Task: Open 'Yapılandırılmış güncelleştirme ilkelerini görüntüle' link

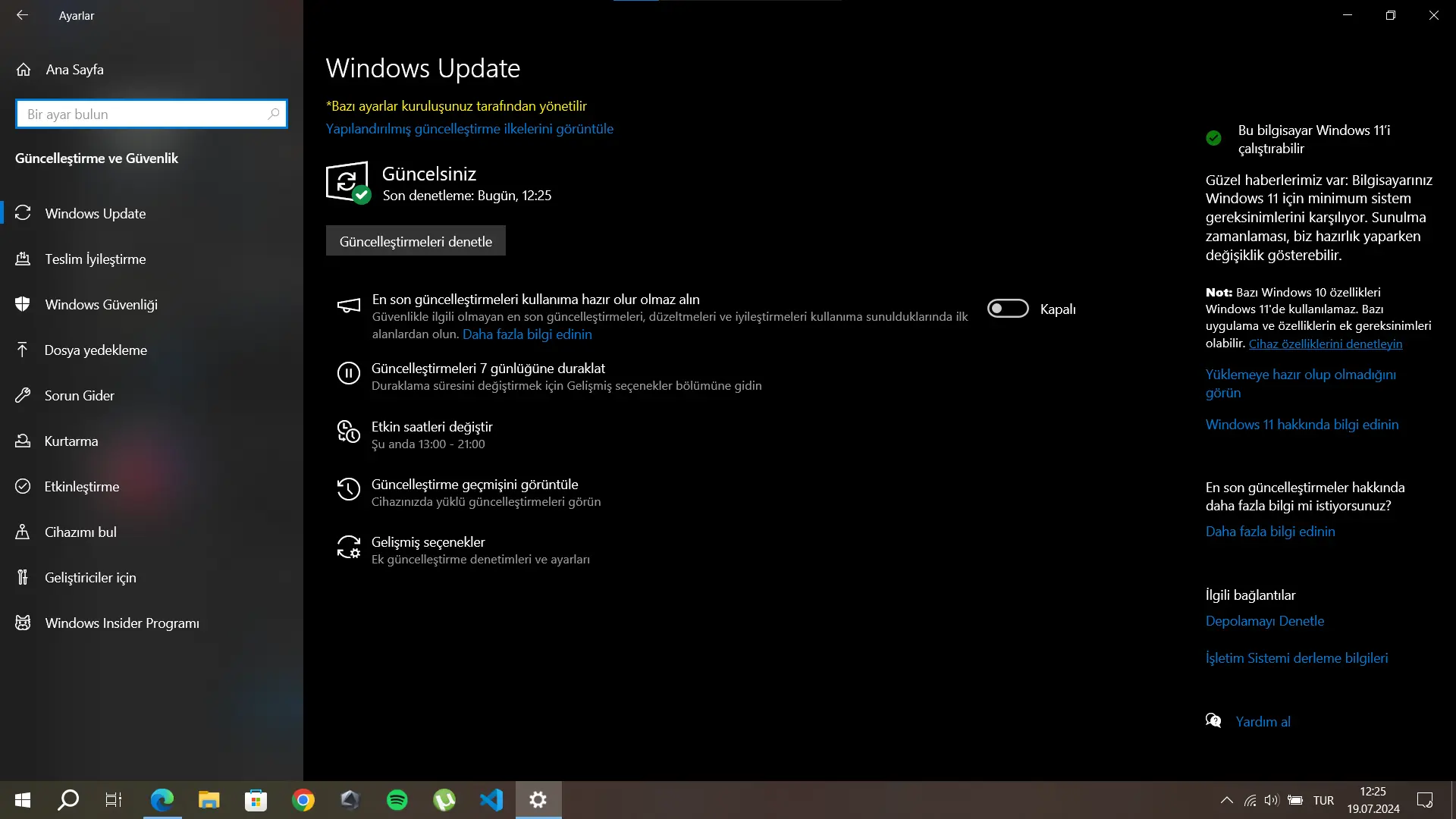Action: click(x=469, y=129)
